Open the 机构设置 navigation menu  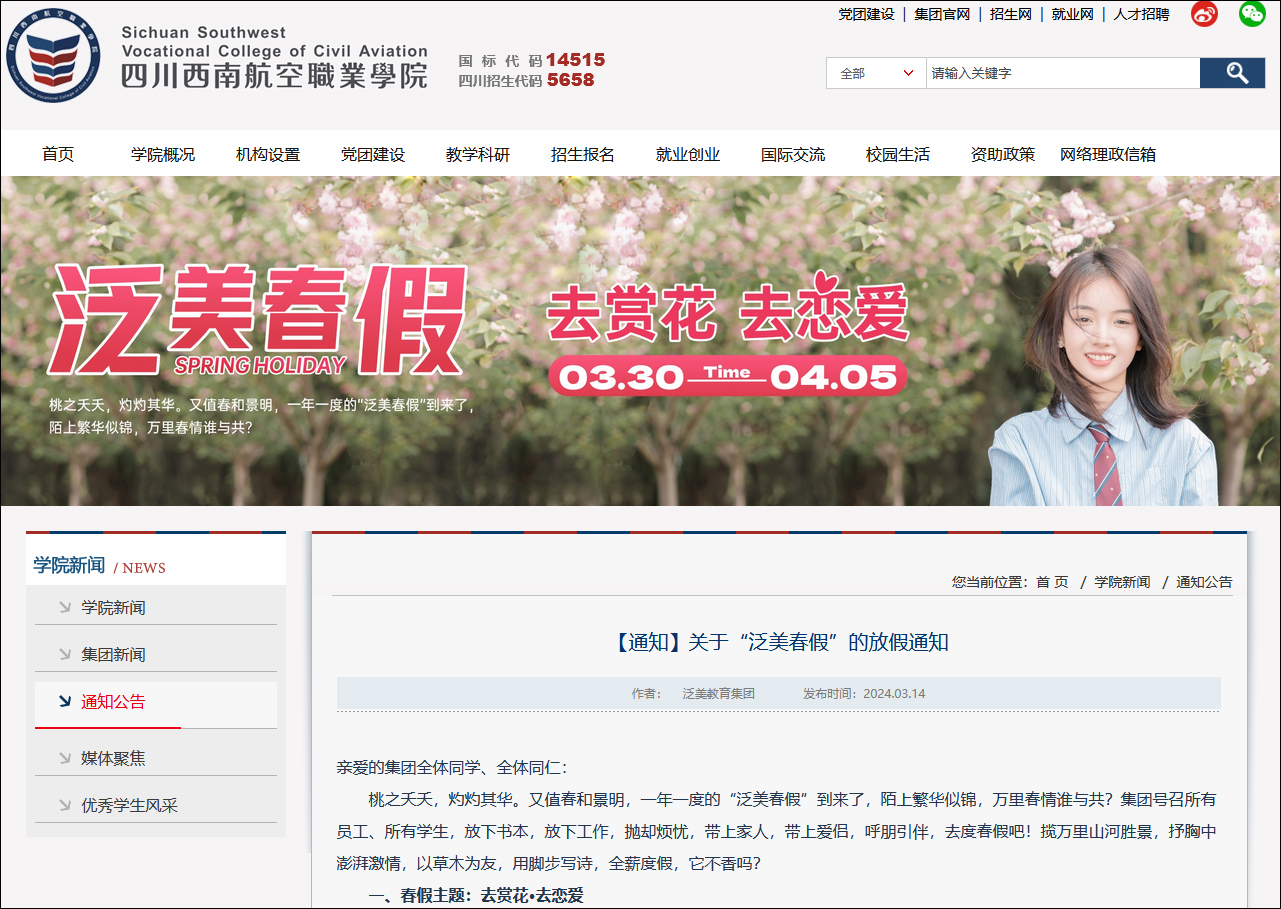[x=268, y=154]
